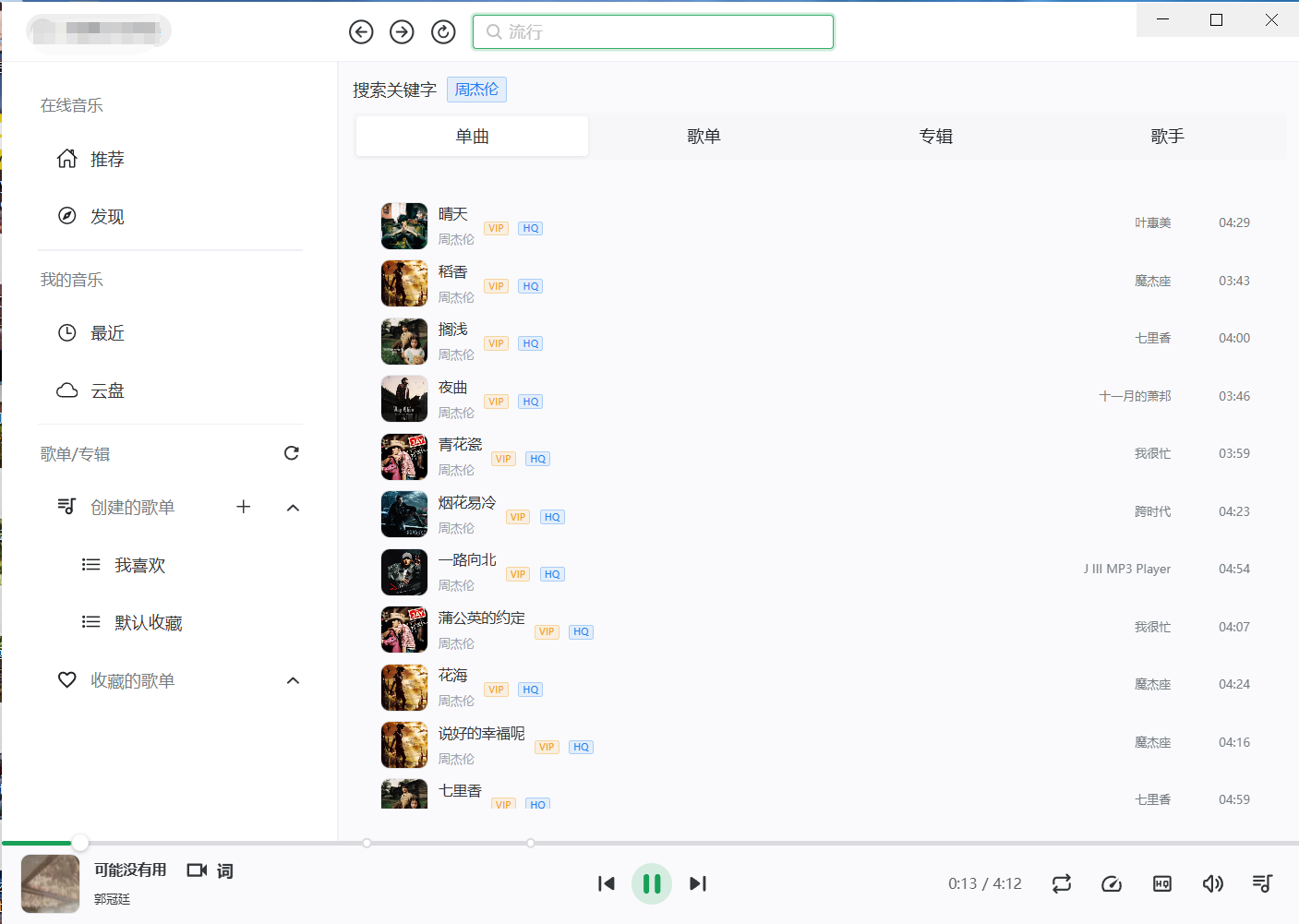The width and height of the screenshot is (1299, 924).
Task: Skip to the next track
Action: click(x=698, y=883)
